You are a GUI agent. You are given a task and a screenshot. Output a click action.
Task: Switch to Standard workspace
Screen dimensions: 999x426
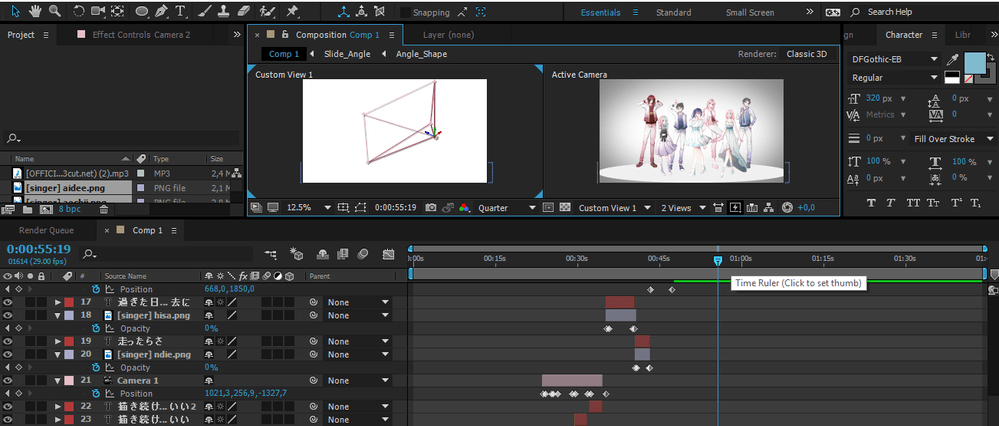[x=673, y=12]
